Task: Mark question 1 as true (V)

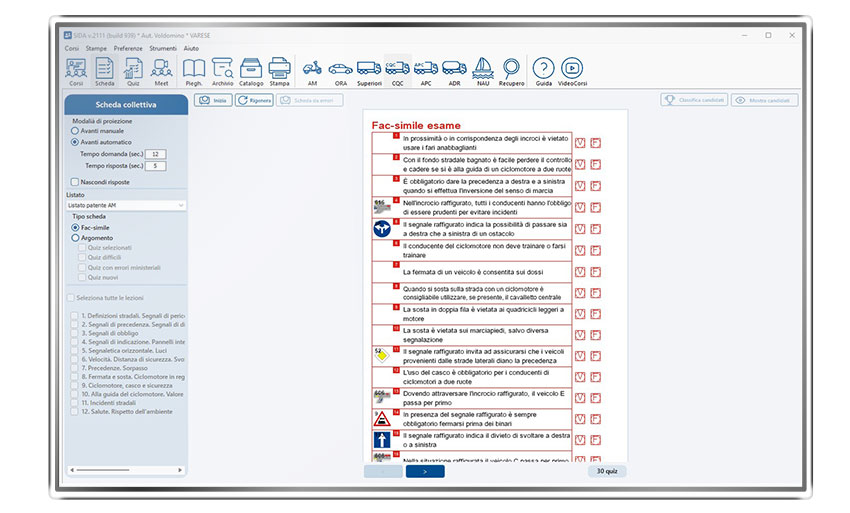Action: pyautogui.click(x=580, y=143)
